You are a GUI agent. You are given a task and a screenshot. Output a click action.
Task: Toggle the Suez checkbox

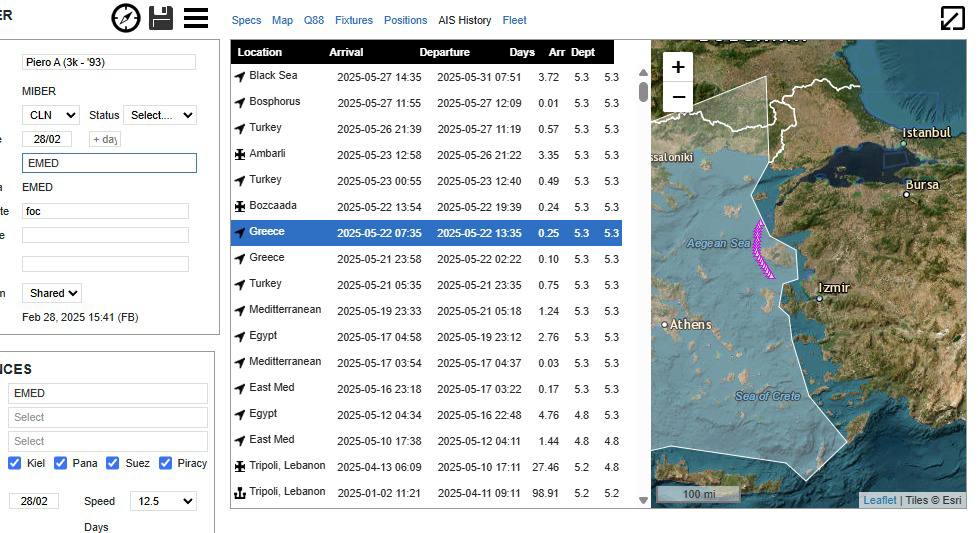tap(113, 463)
